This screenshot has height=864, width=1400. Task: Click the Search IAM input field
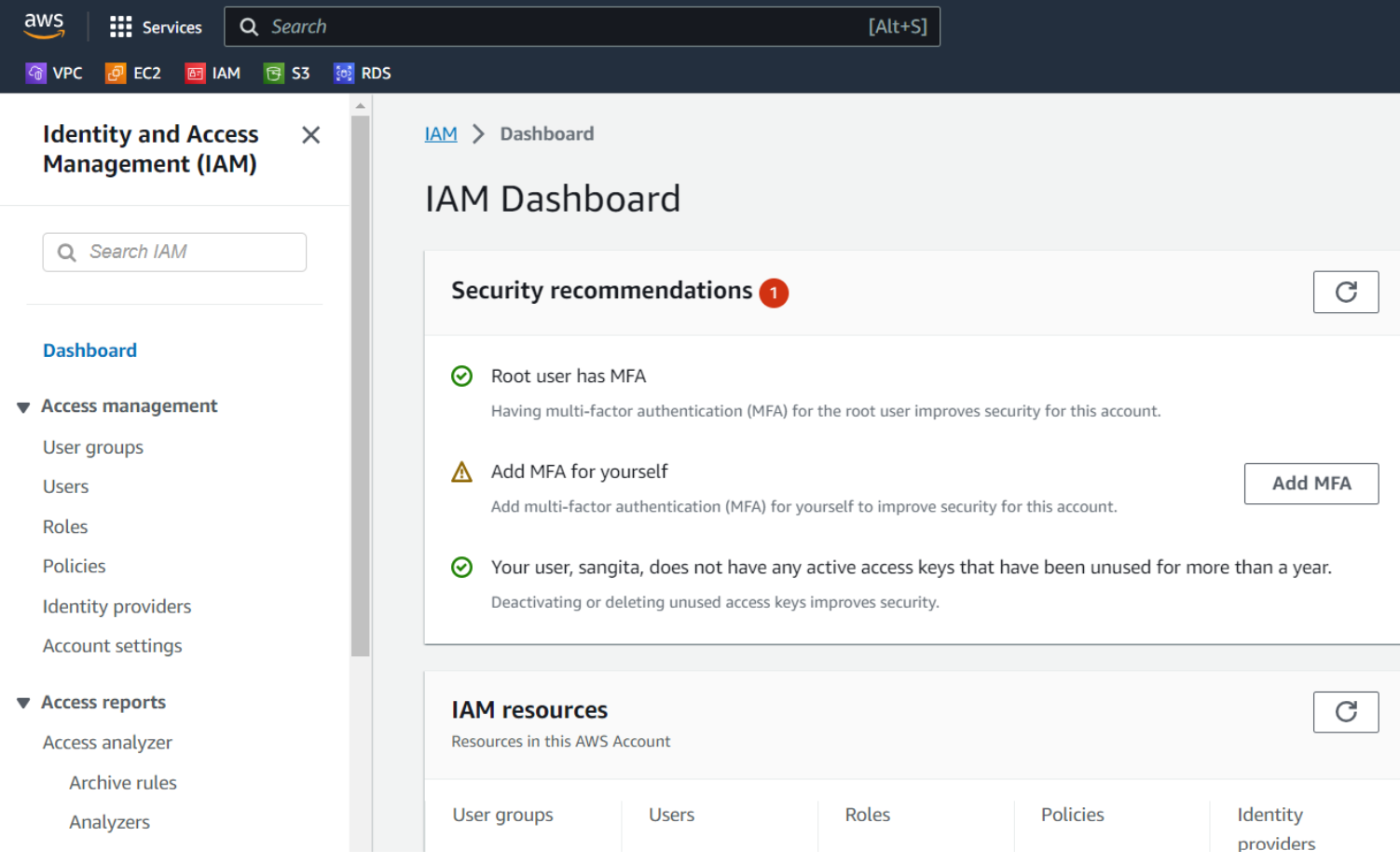tap(174, 252)
